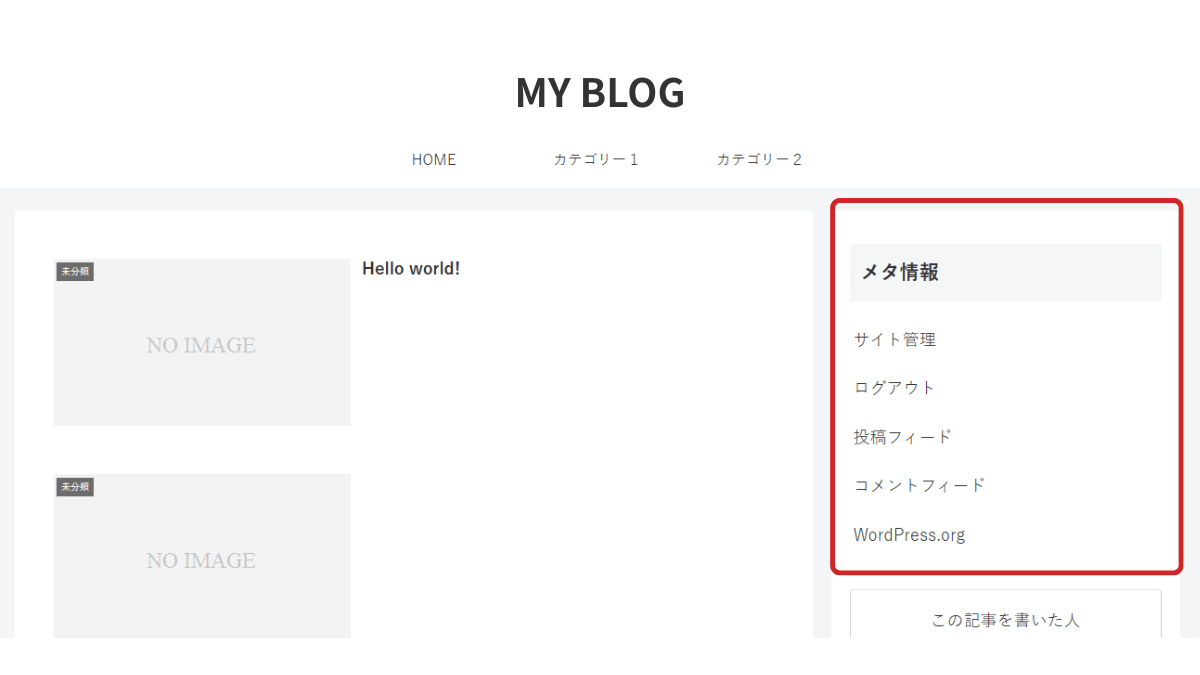Screen dimensions: 1200x675
Task: Select the NO IMAGE thumbnail of Hello world! post
Action: click(202, 342)
